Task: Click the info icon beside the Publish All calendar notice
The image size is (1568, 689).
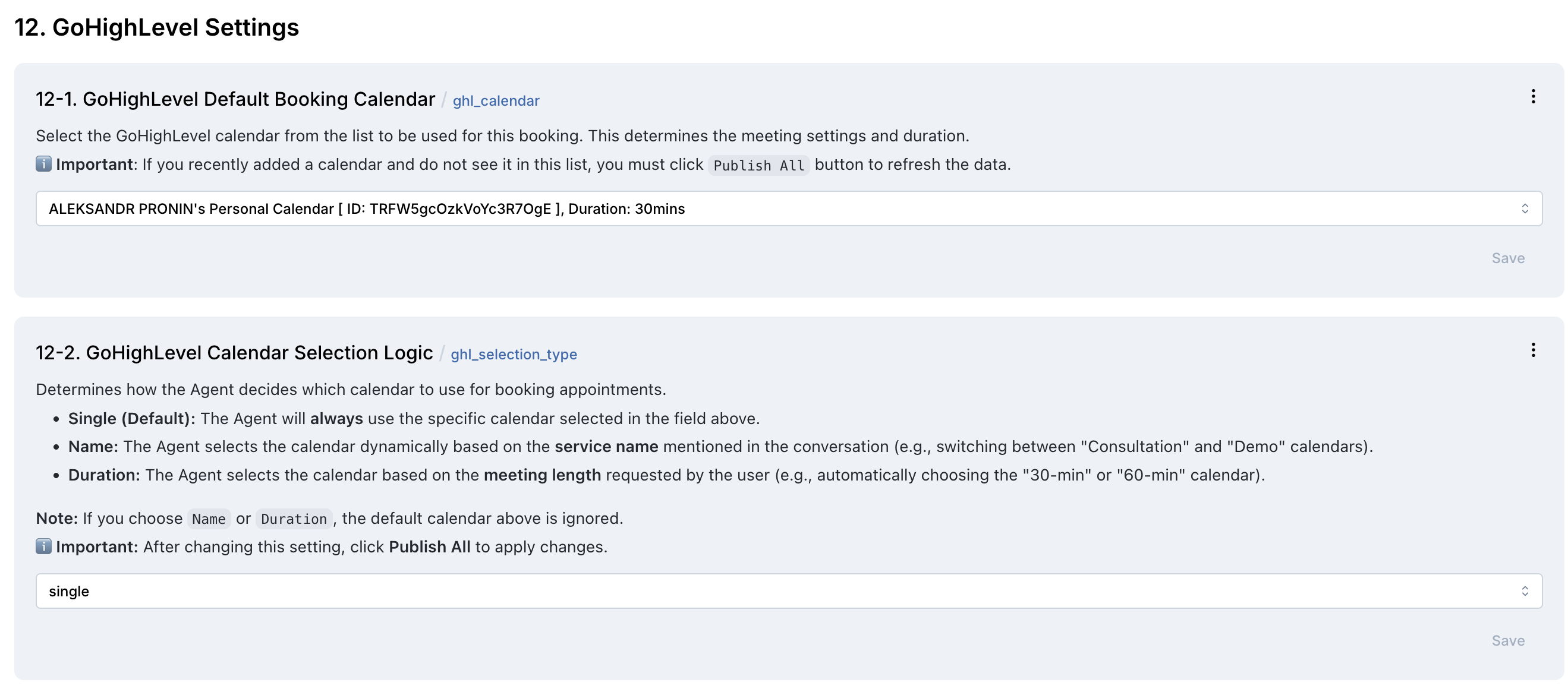Action: 43,164
